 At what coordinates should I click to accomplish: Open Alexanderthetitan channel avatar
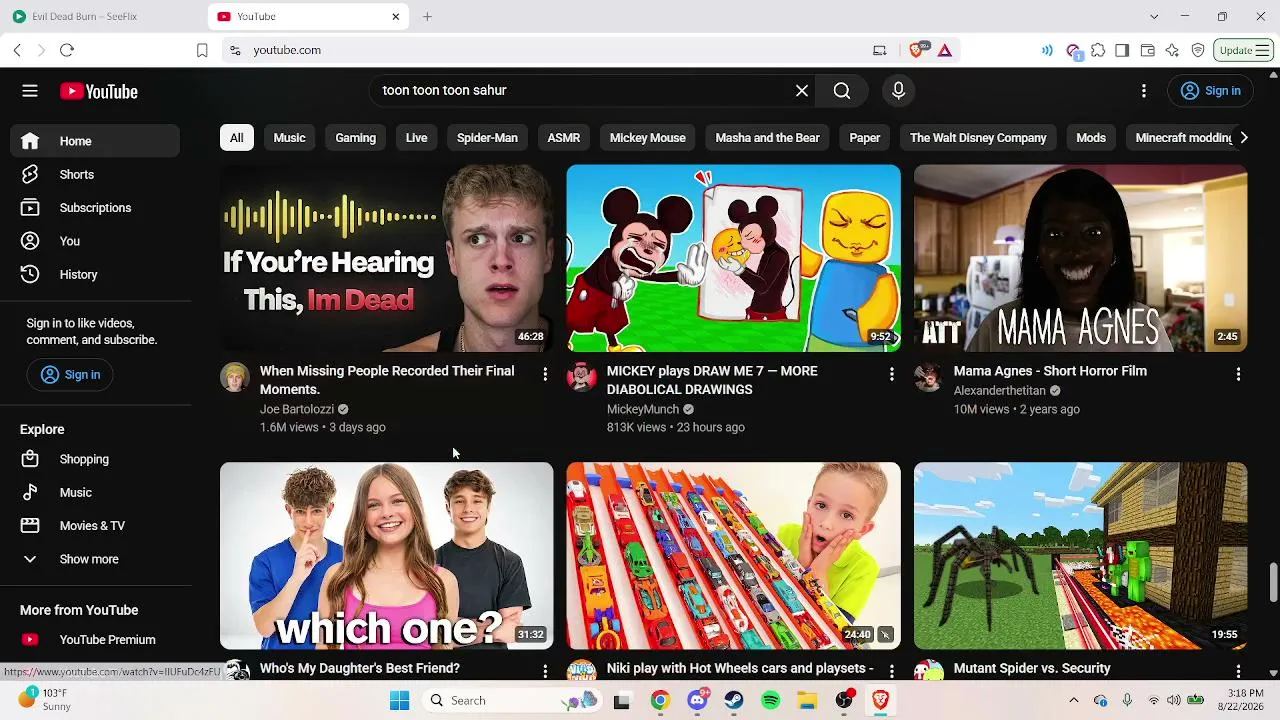pos(929,377)
